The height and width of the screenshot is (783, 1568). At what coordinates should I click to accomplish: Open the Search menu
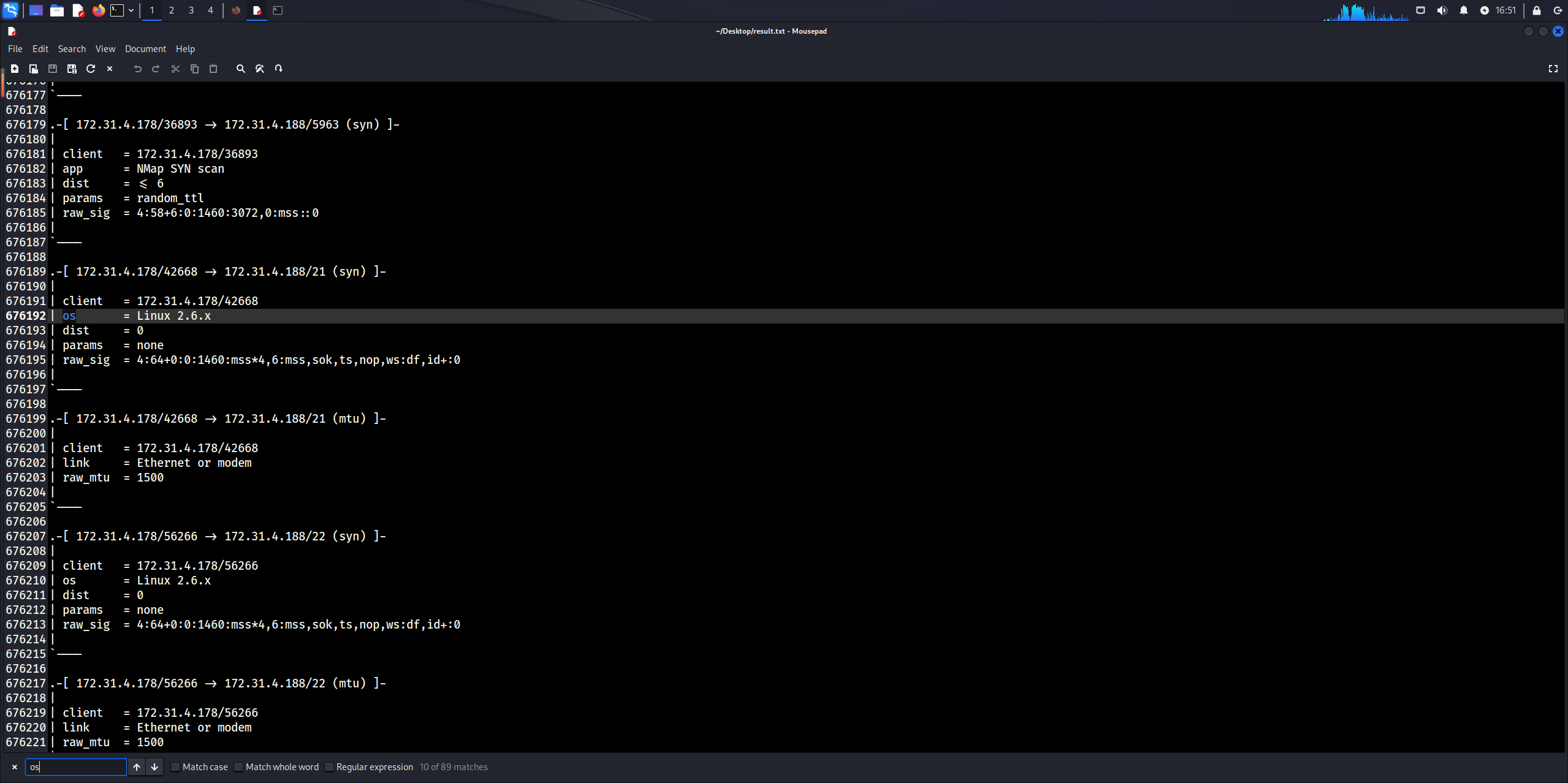point(72,49)
